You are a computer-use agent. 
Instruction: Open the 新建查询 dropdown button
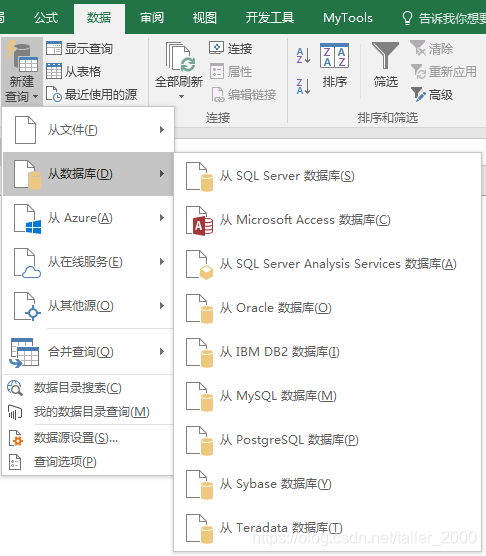tap(22, 71)
